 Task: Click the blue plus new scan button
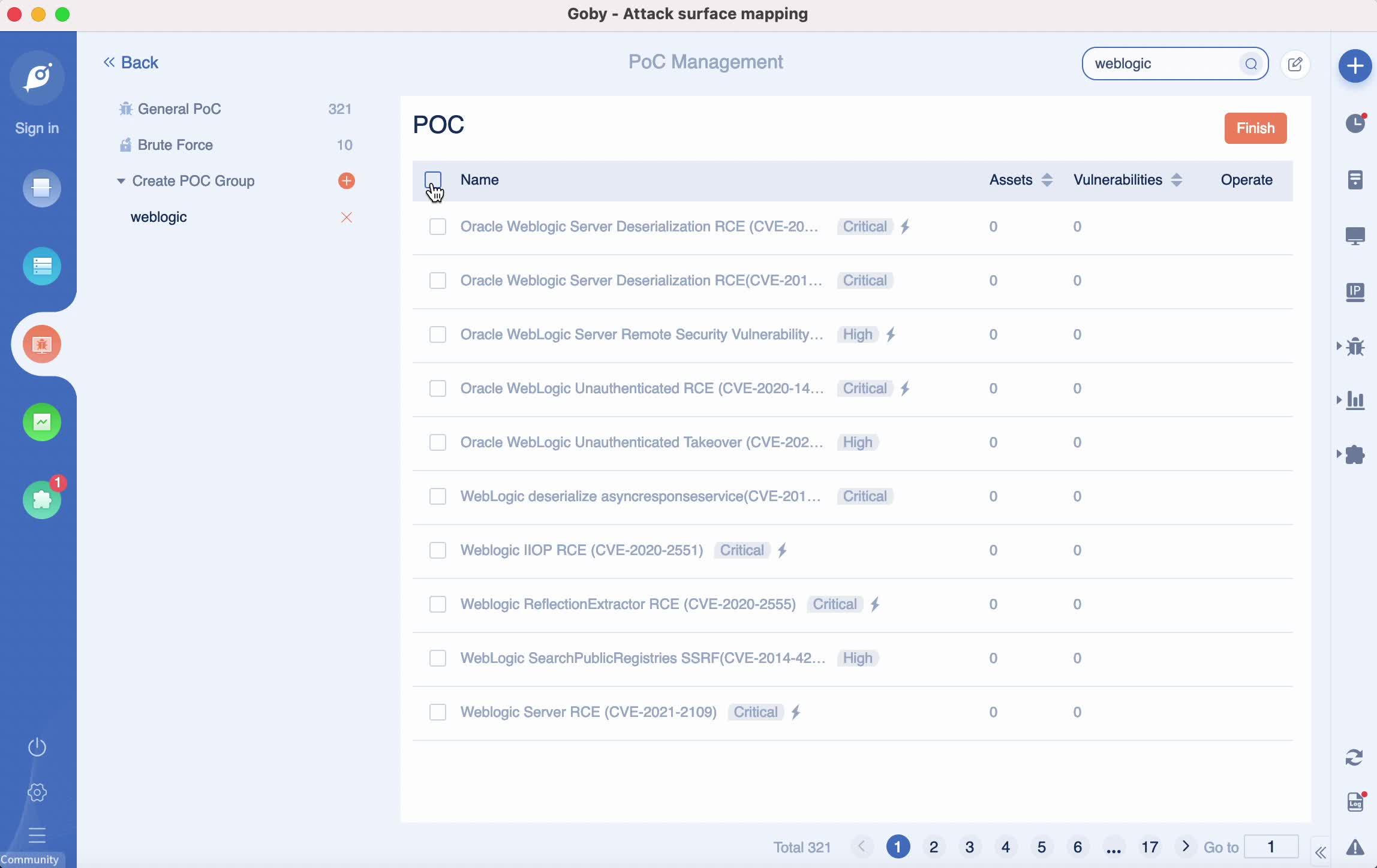(1355, 65)
